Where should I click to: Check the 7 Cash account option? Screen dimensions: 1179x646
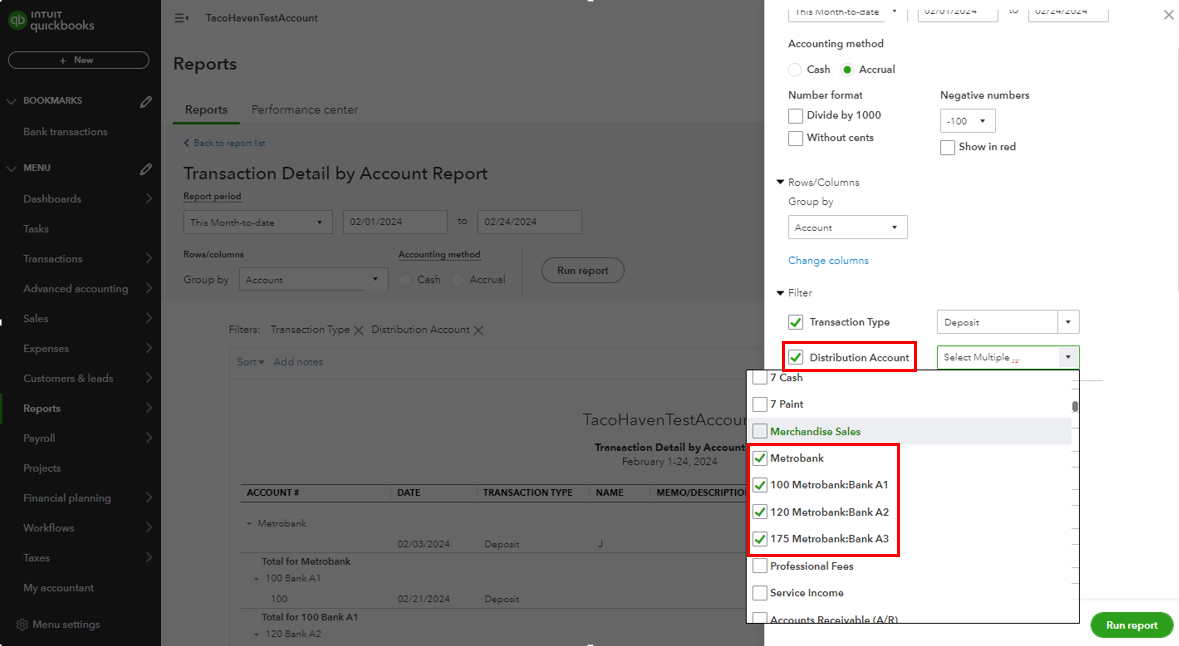point(760,378)
